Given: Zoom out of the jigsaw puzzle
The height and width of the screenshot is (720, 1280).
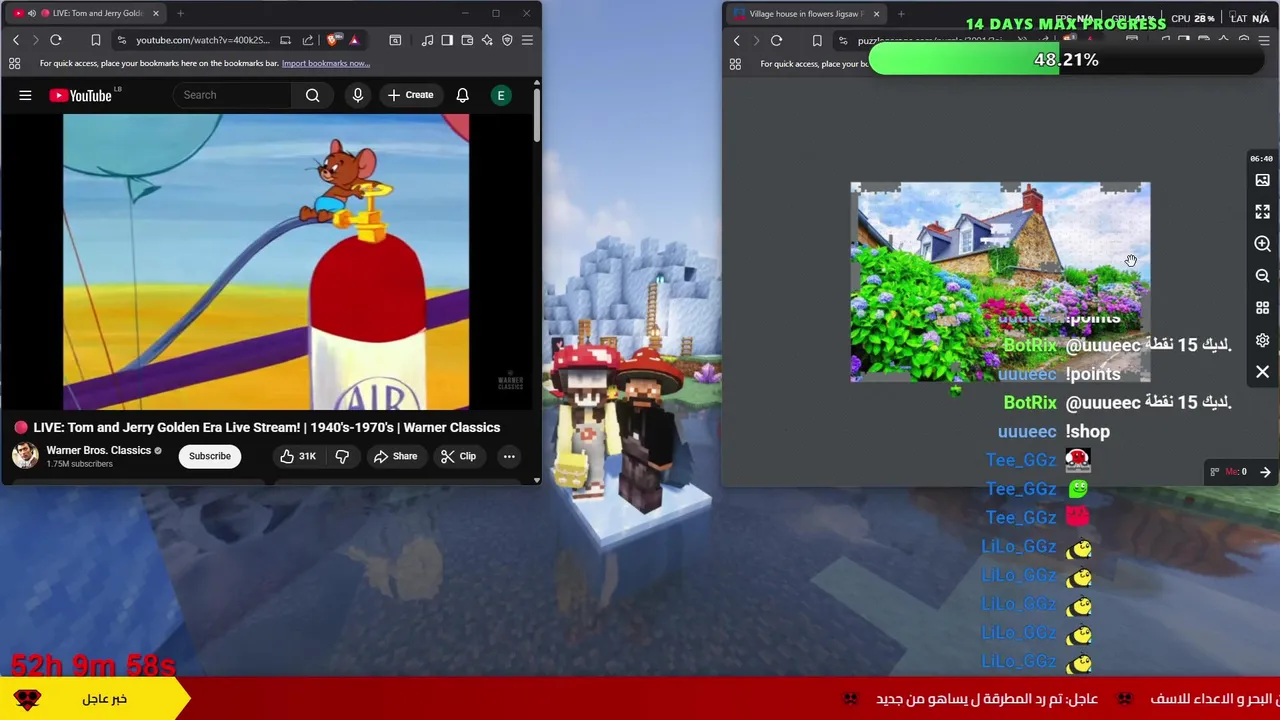Looking at the screenshot, I should coord(1262,276).
